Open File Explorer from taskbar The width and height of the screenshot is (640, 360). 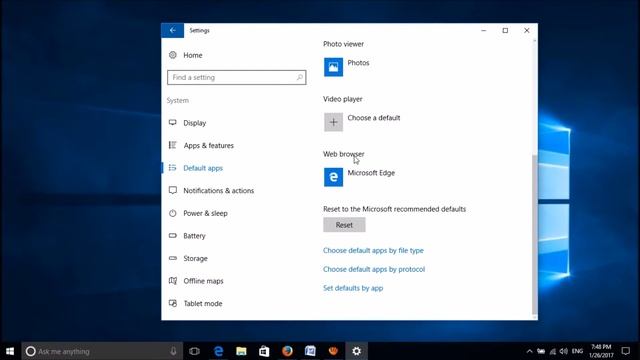click(241, 351)
